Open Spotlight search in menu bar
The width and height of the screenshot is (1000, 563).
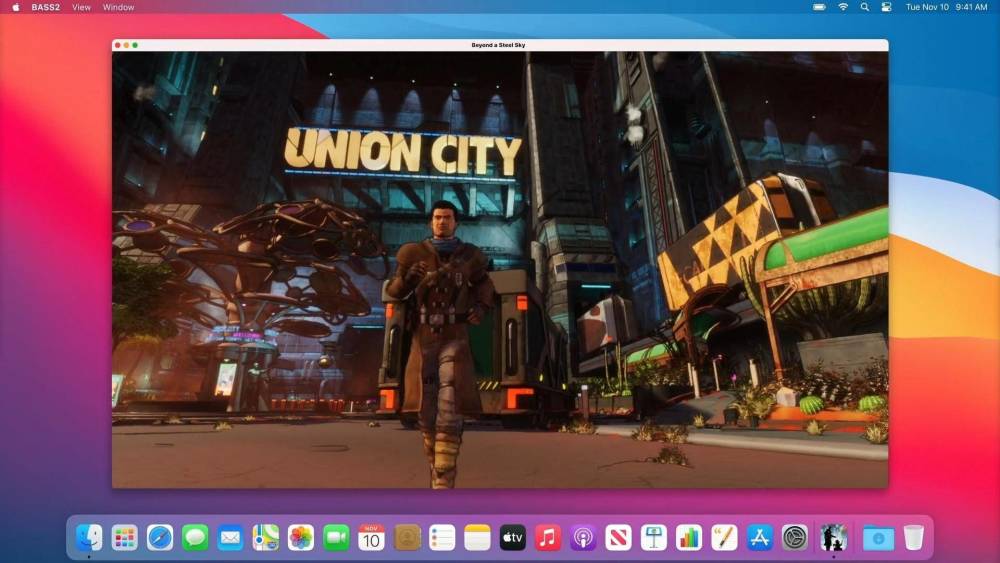[864, 7]
